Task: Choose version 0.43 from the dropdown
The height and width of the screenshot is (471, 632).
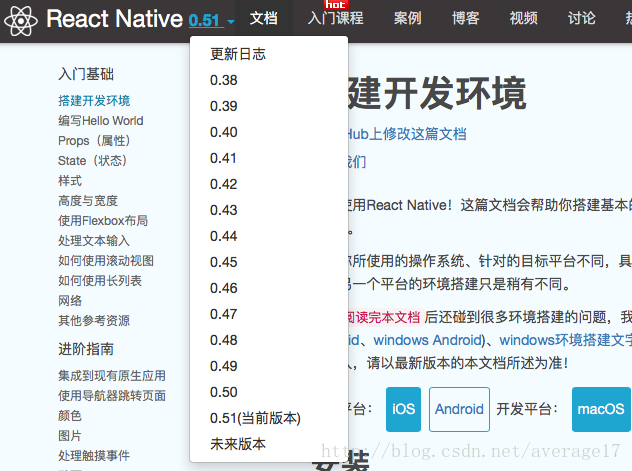Action: point(224,210)
